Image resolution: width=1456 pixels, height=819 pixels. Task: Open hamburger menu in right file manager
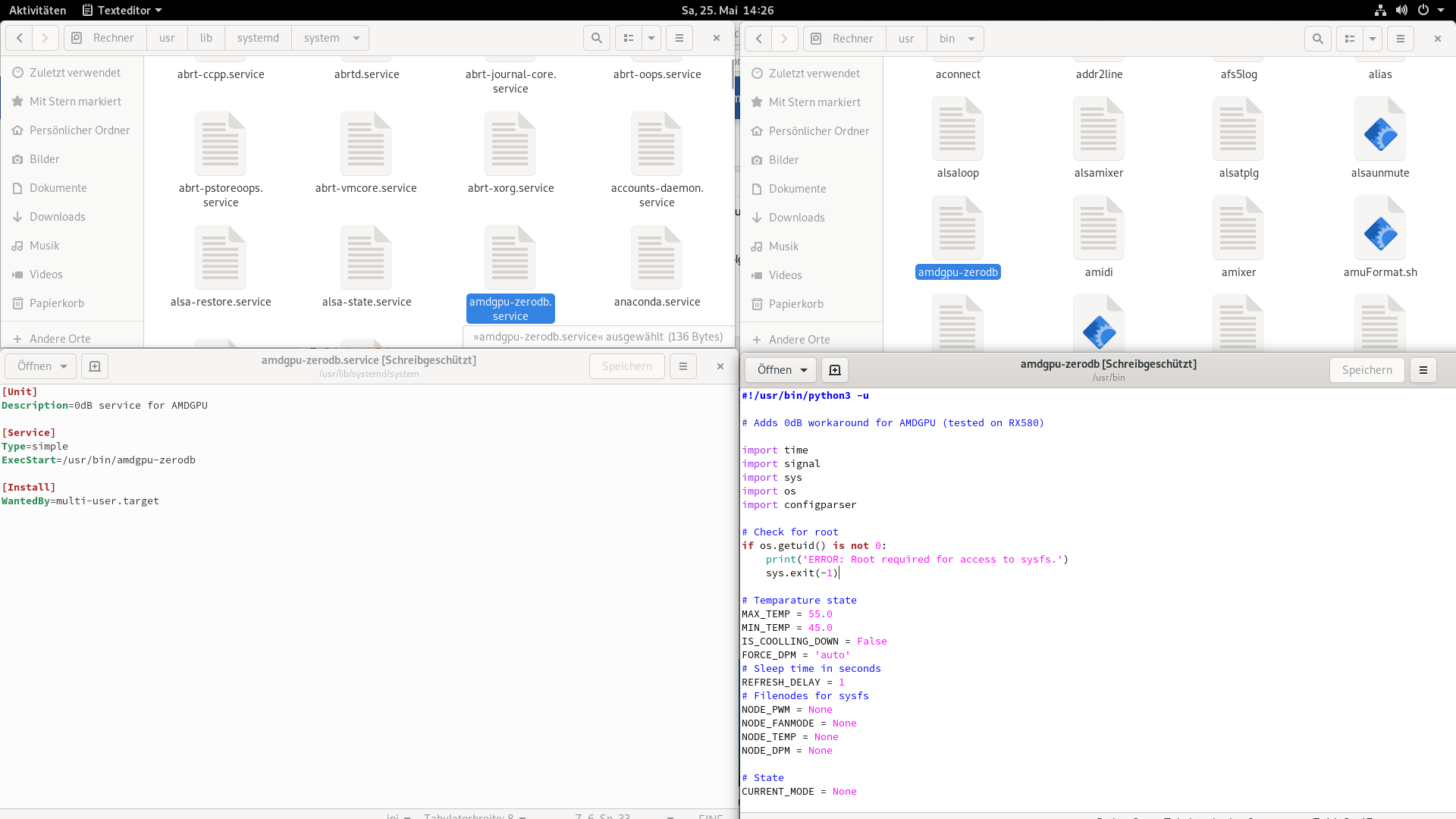(1401, 39)
